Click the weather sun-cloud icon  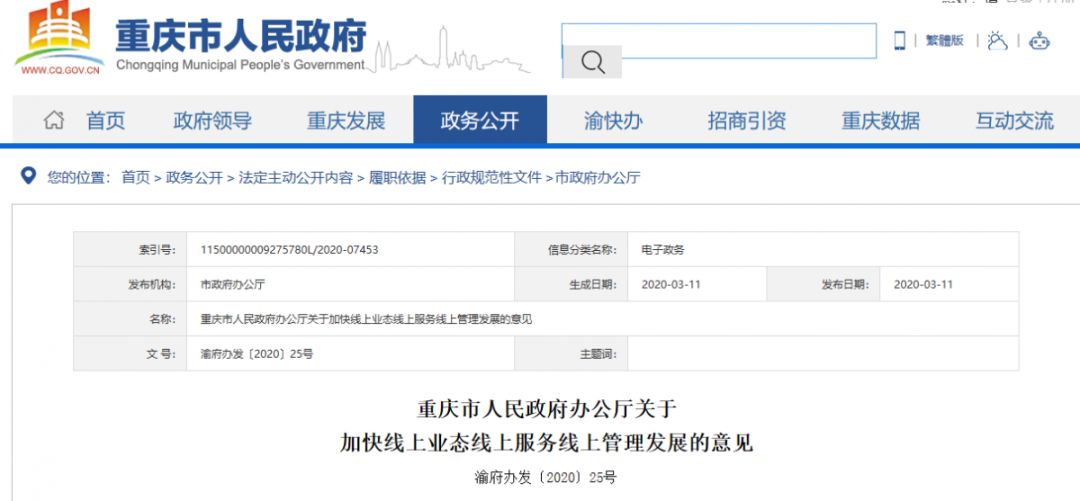[996, 41]
